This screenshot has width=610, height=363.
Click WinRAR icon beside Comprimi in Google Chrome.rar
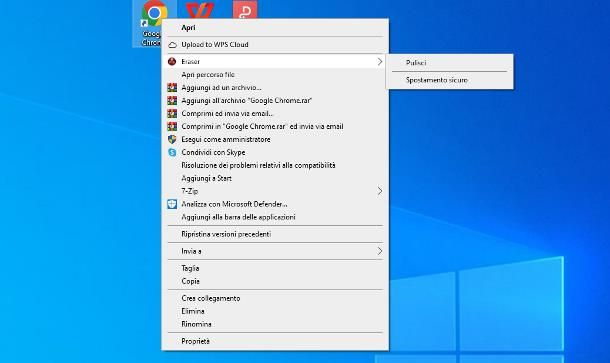coord(172,126)
